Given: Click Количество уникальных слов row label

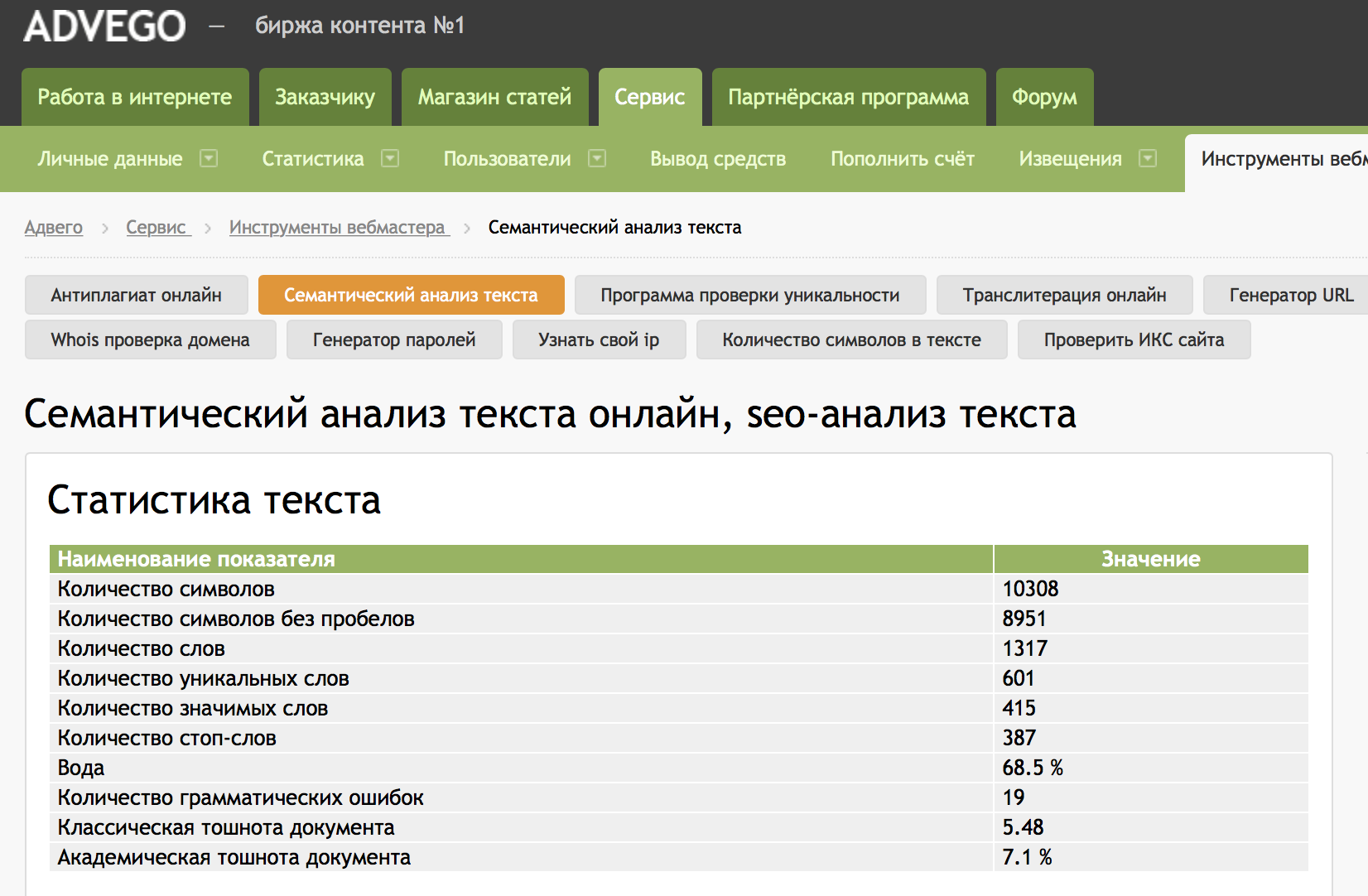Looking at the screenshot, I should click(204, 678).
